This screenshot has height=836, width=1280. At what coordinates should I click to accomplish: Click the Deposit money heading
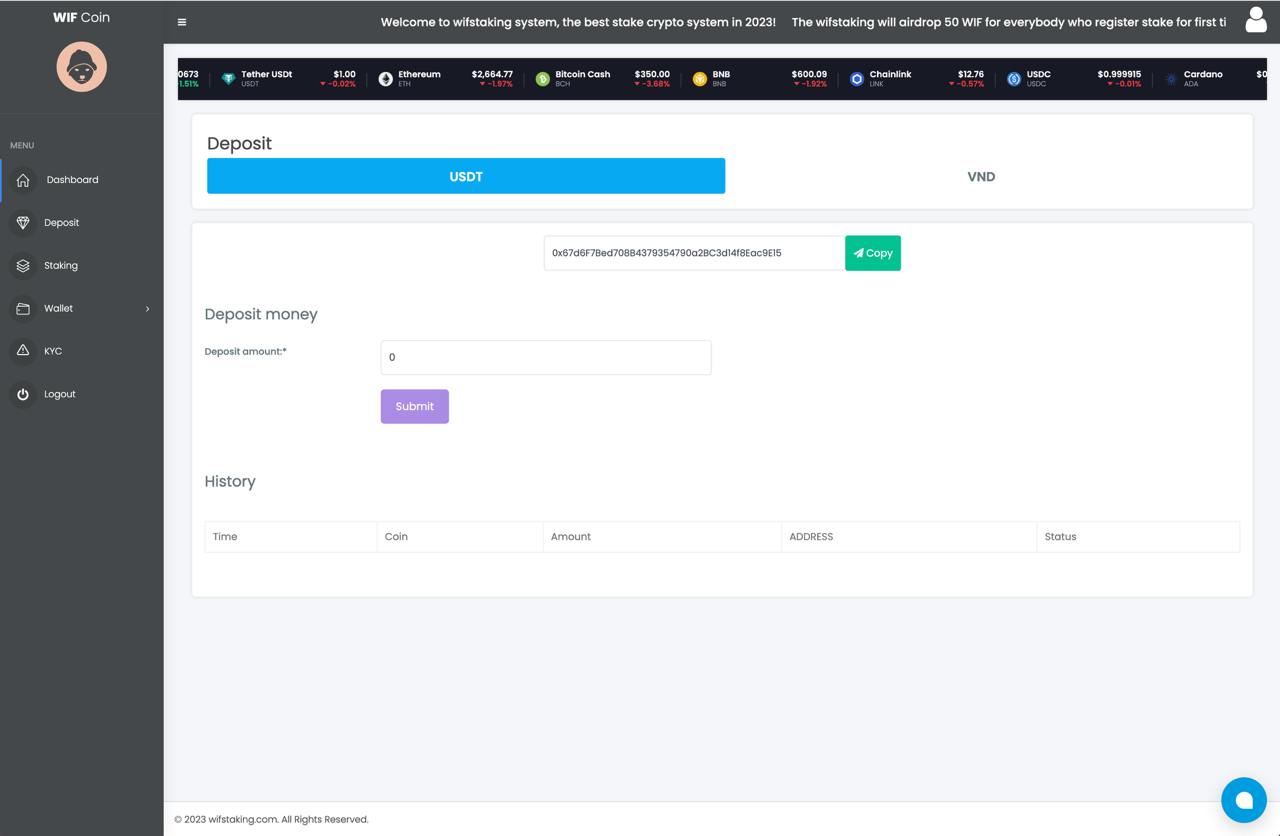[x=261, y=314]
